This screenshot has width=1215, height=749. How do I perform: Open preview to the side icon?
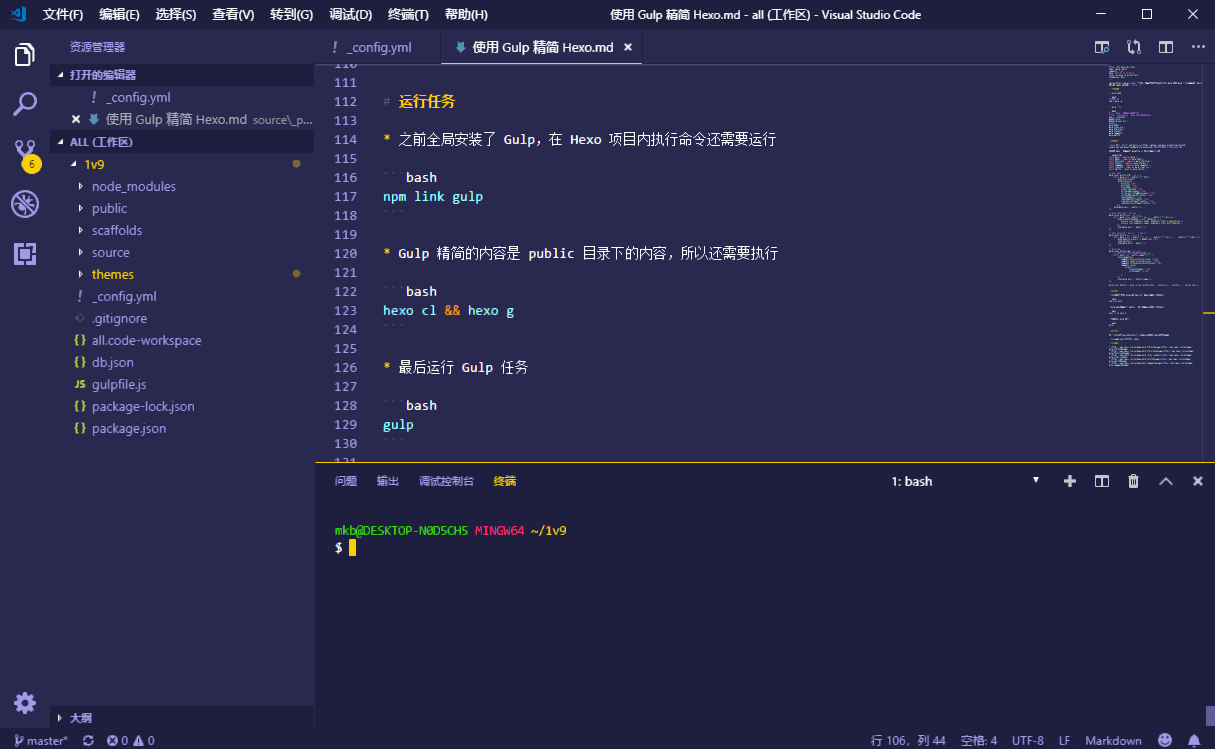click(1102, 47)
